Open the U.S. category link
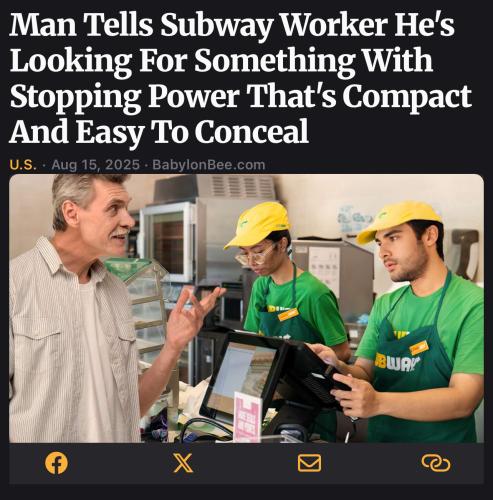Viewport: 493px width, 500px height. [x=23, y=165]
